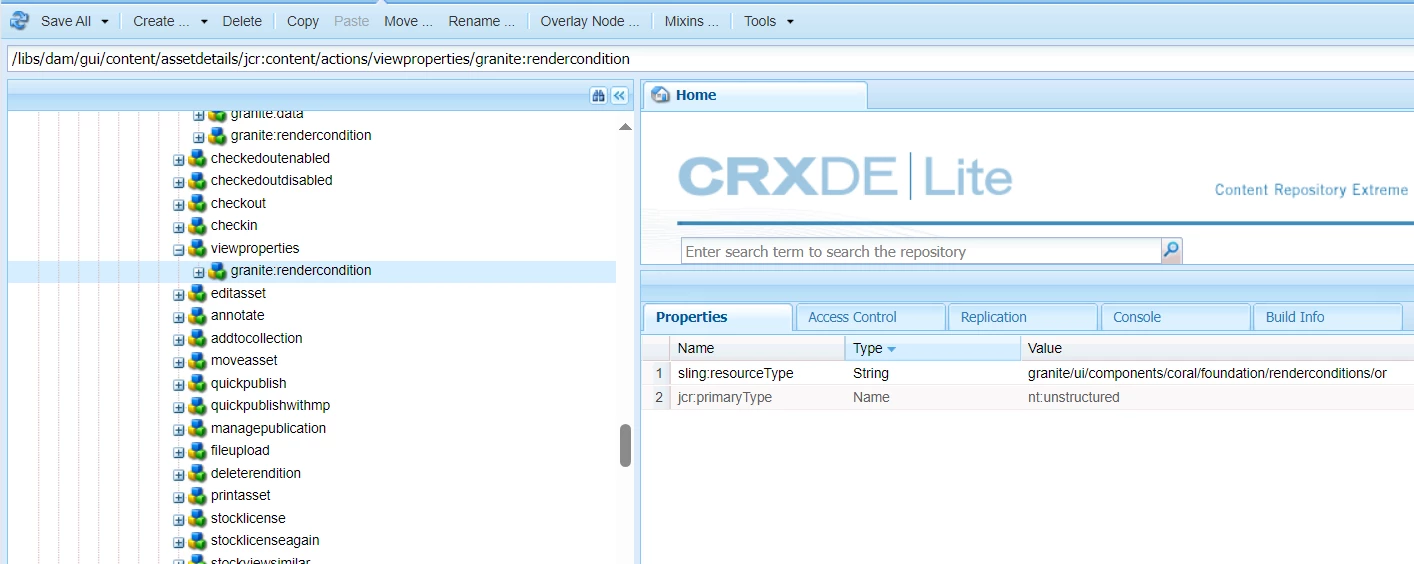The width and height of the screenshot is (1414, 564).
Task: Click the node icon beside stocklicense
Action: click(x=197, y=518)
